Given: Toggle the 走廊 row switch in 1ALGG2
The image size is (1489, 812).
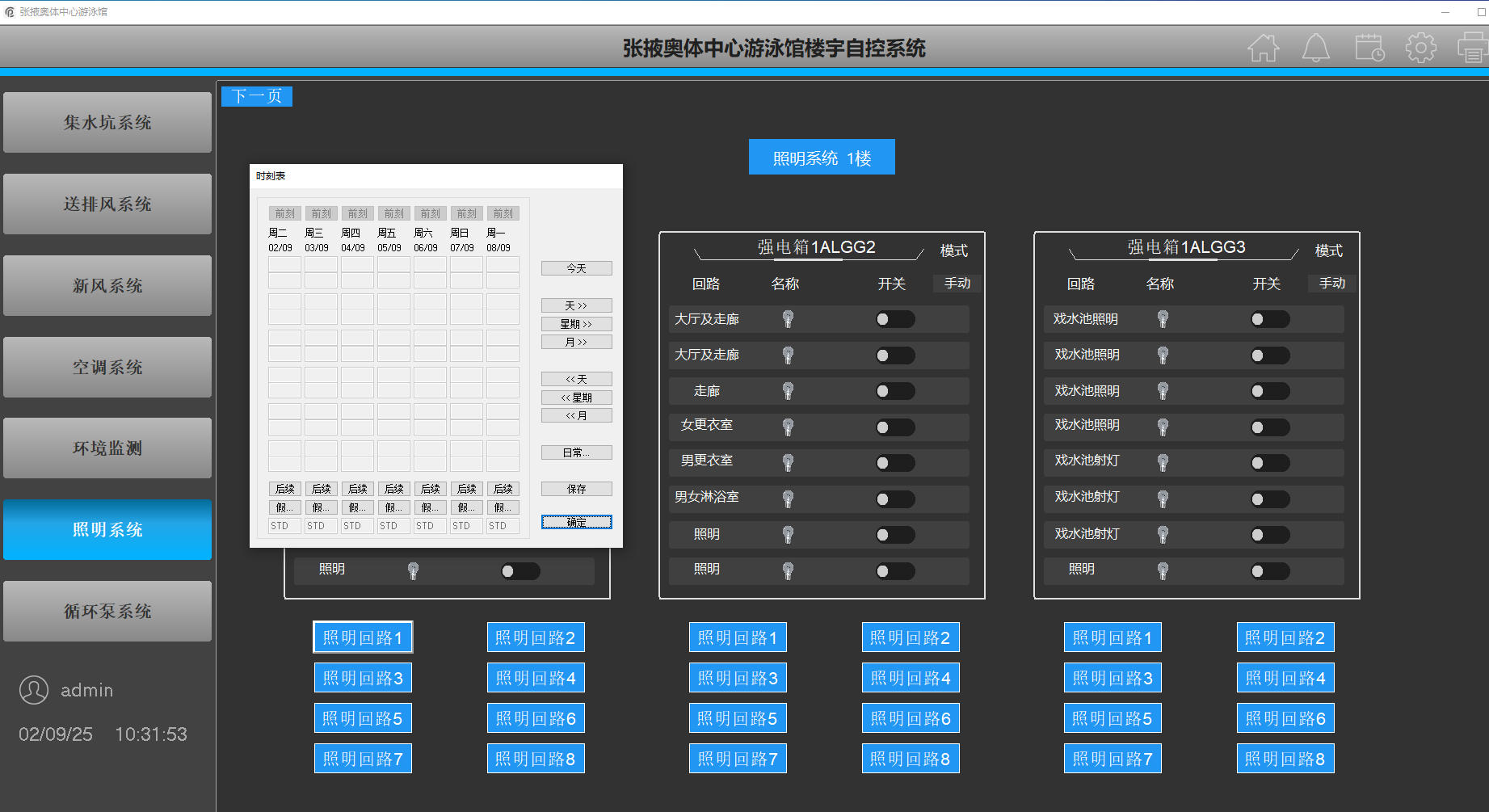Looking at the screenshot, I should point(895,391).
